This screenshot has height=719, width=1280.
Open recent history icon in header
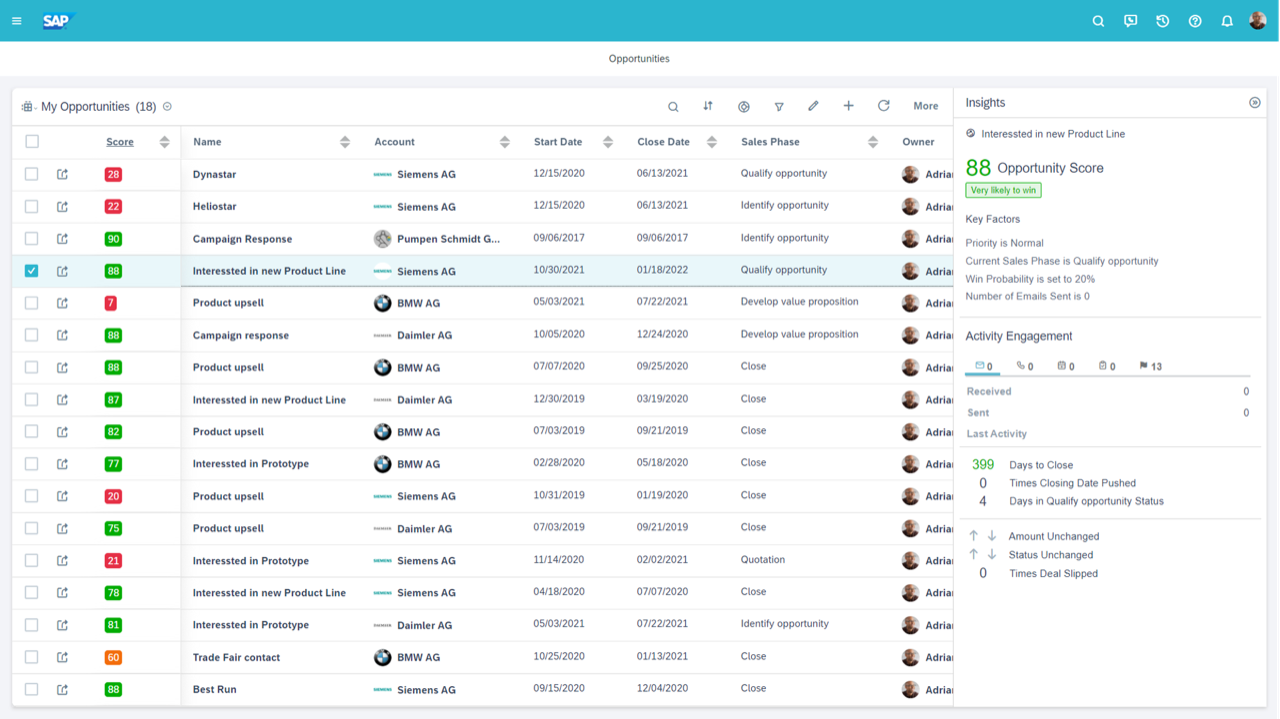[x=1162, y=21]
